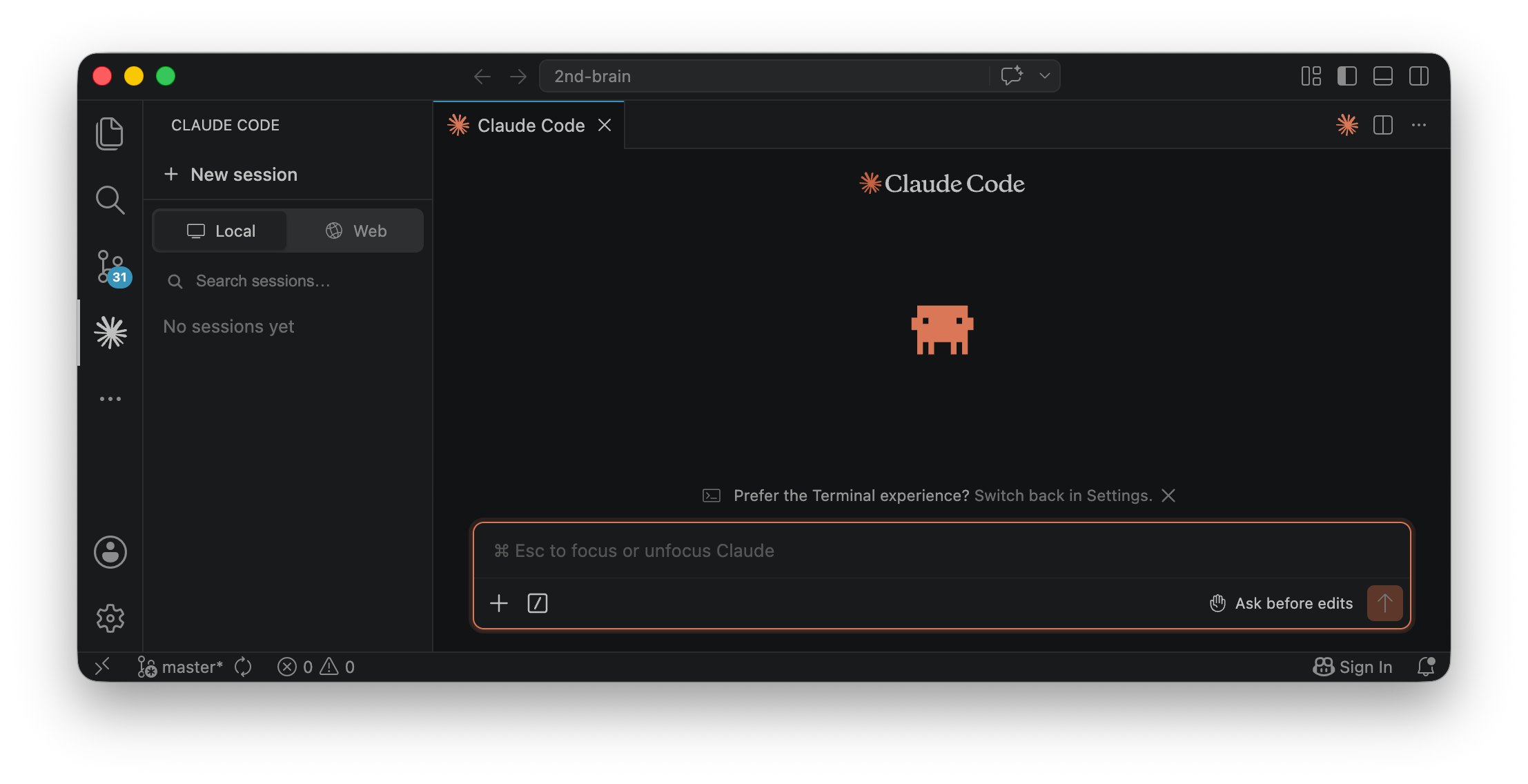
Task: Go forward with the right arrow
Action: pyautogui.click(x=518, y=76)
